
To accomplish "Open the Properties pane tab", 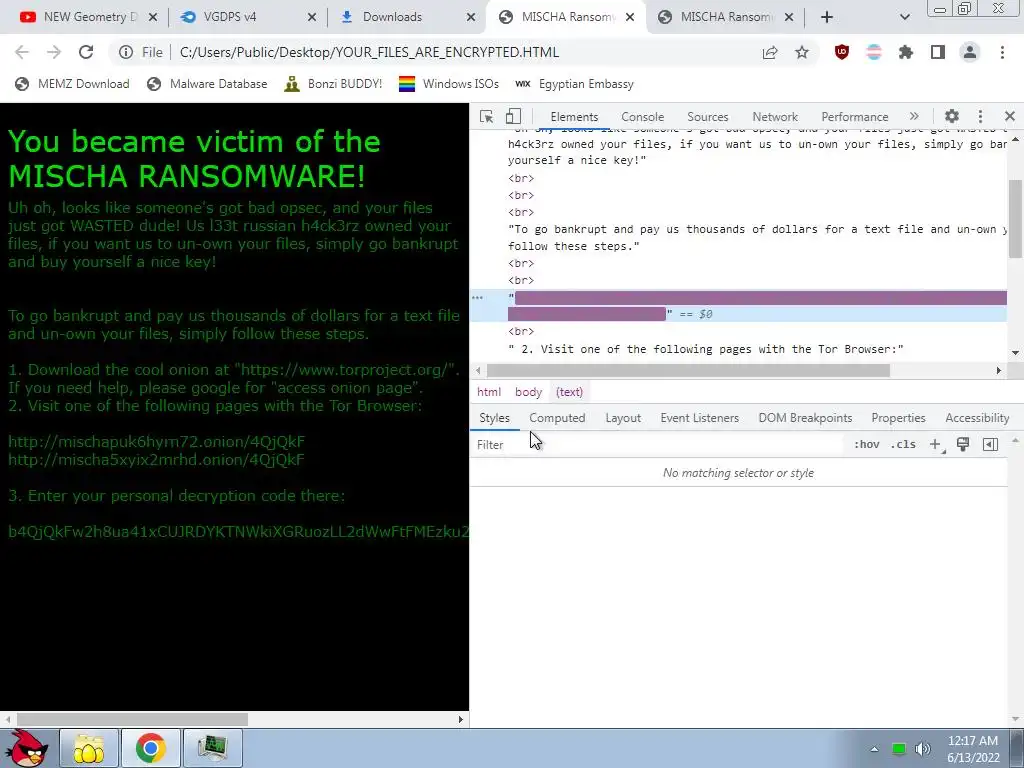I will point(898,418).
